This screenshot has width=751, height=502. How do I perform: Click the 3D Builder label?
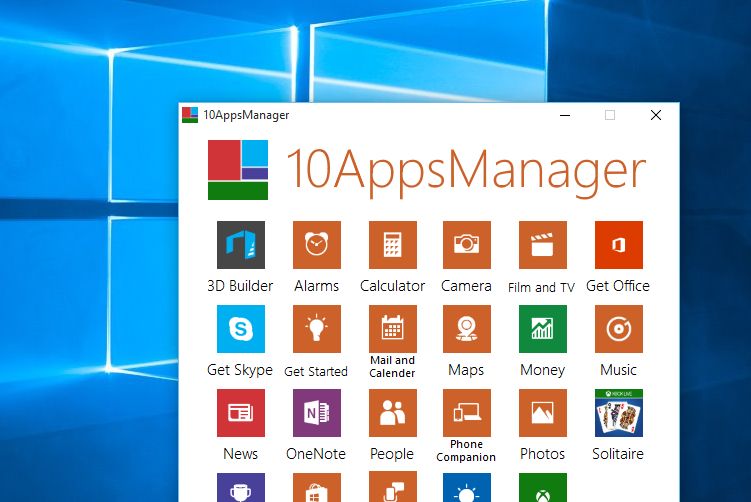click(240, 286)
